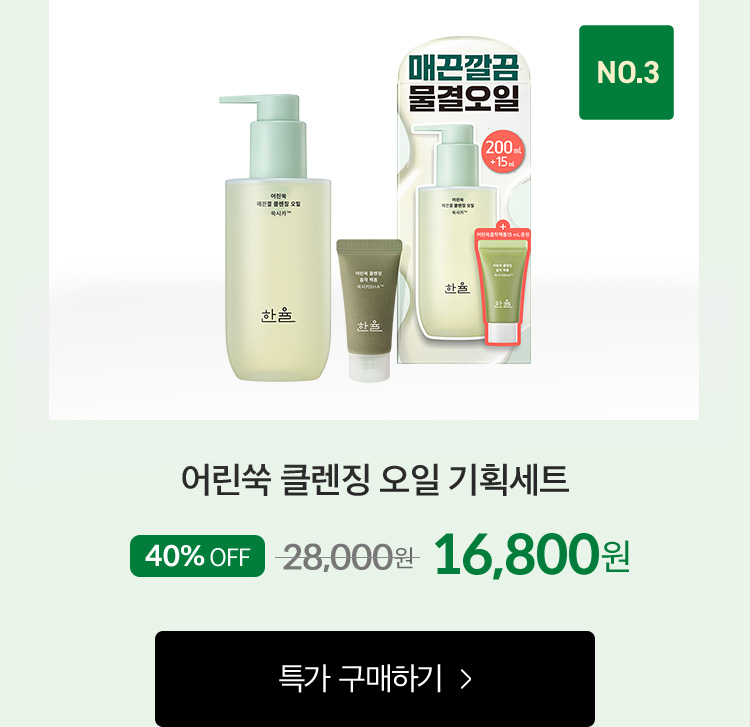Tap the red plus sign above sample tube

pos(502,227)
